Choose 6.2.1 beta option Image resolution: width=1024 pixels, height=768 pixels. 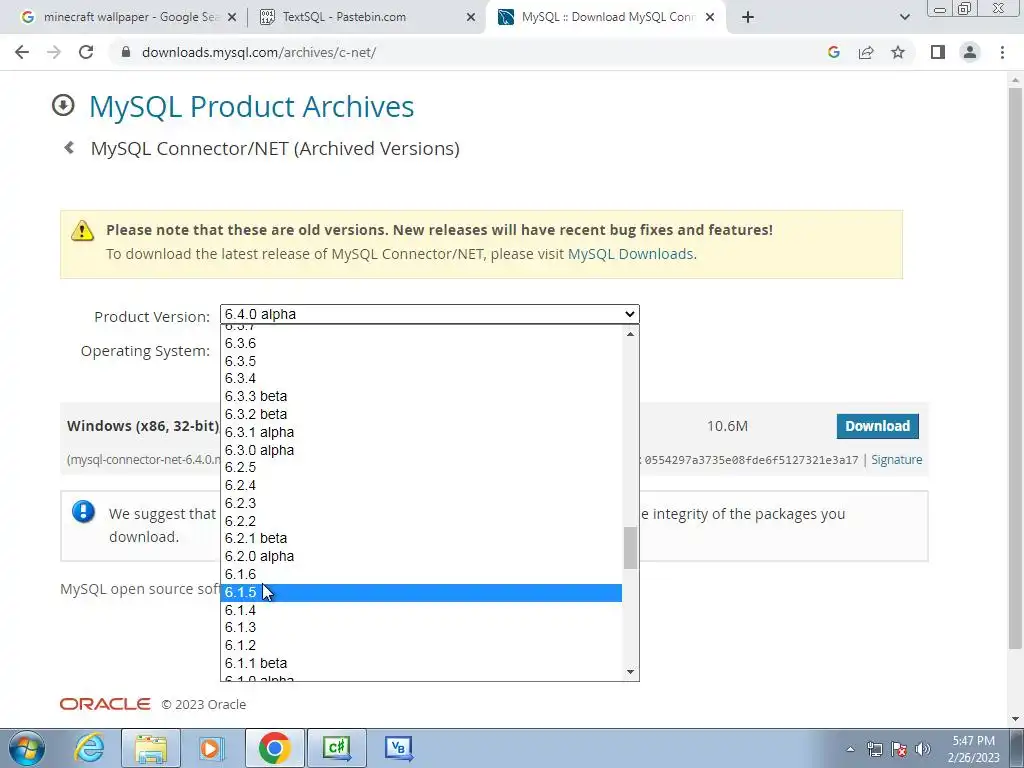(x=421, y=538)
